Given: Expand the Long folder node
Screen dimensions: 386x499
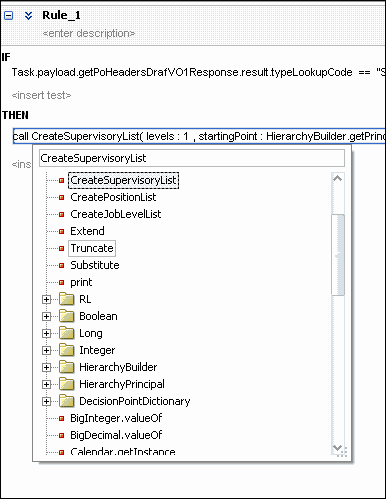Looking at the screenshot, I should (x=46, y=334).
